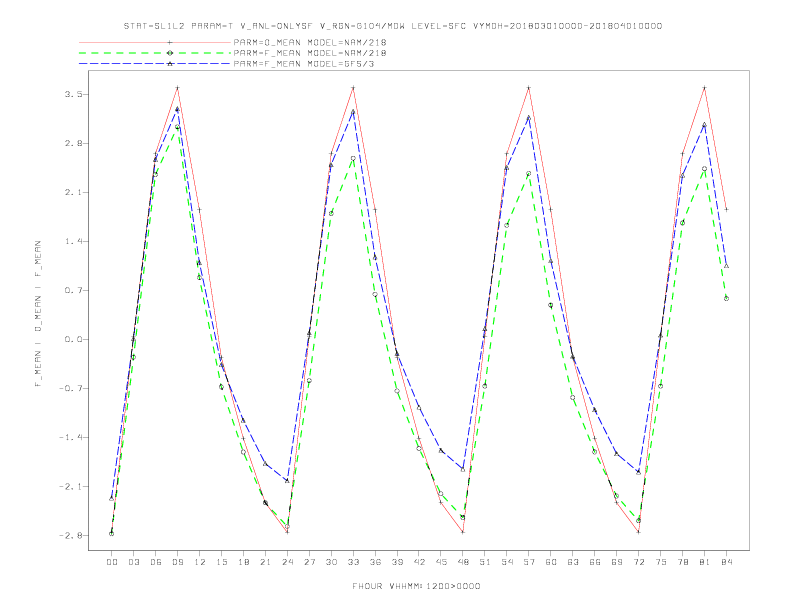Click blue GFS/3 triangle point at hour 24
The width and height of the screenshot is (792, 612).
(x=287, y=481)
